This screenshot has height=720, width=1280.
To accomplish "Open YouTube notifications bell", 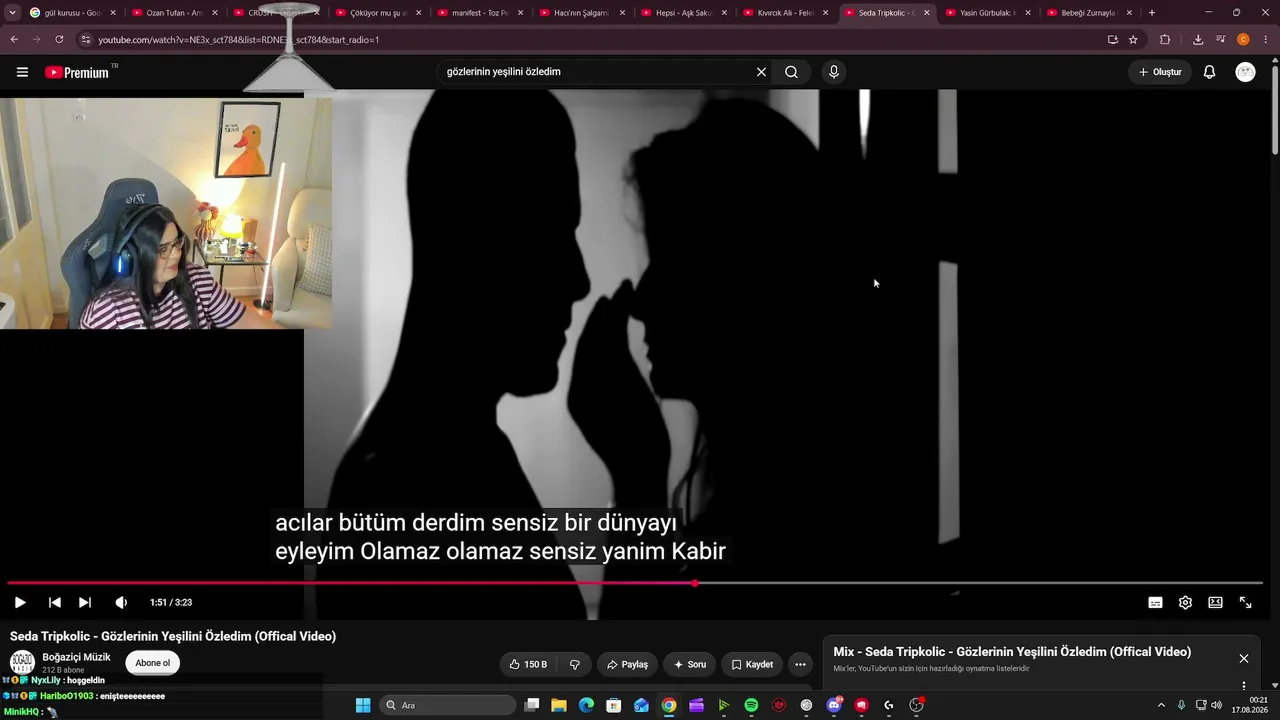I will 1209,72.
